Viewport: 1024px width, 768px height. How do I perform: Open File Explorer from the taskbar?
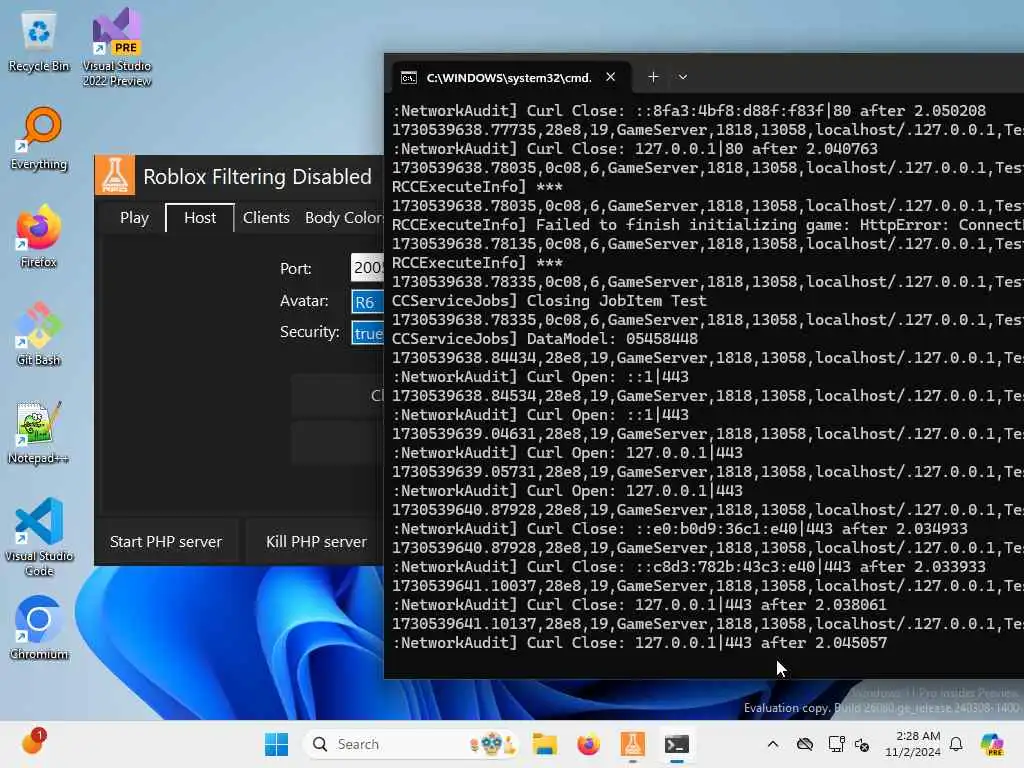pyautogui.click(x=544, y=744)
